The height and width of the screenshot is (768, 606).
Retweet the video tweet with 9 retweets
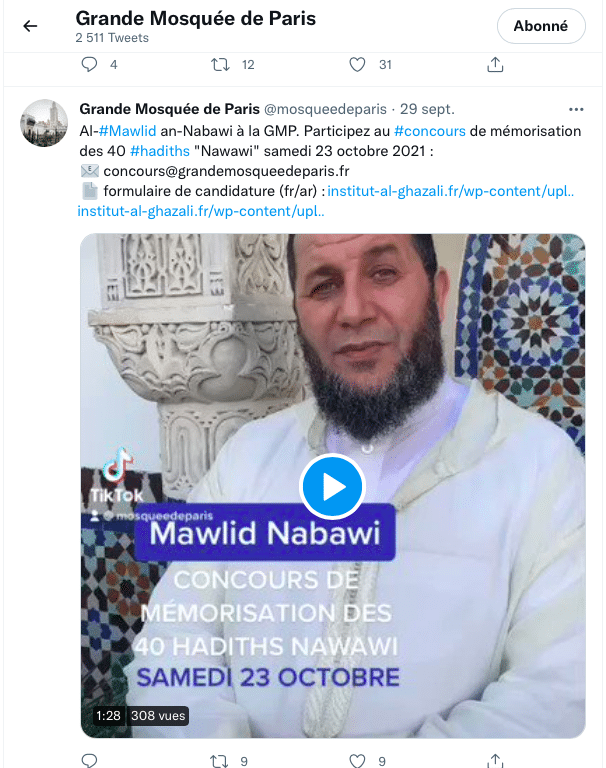[x=219, y=761]
